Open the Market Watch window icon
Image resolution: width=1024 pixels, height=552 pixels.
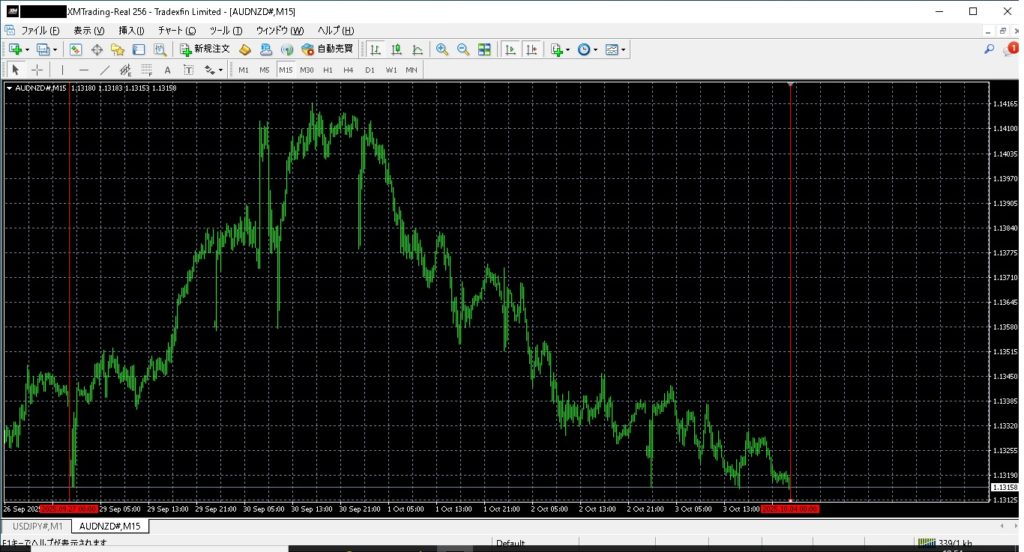pos(75,49)
